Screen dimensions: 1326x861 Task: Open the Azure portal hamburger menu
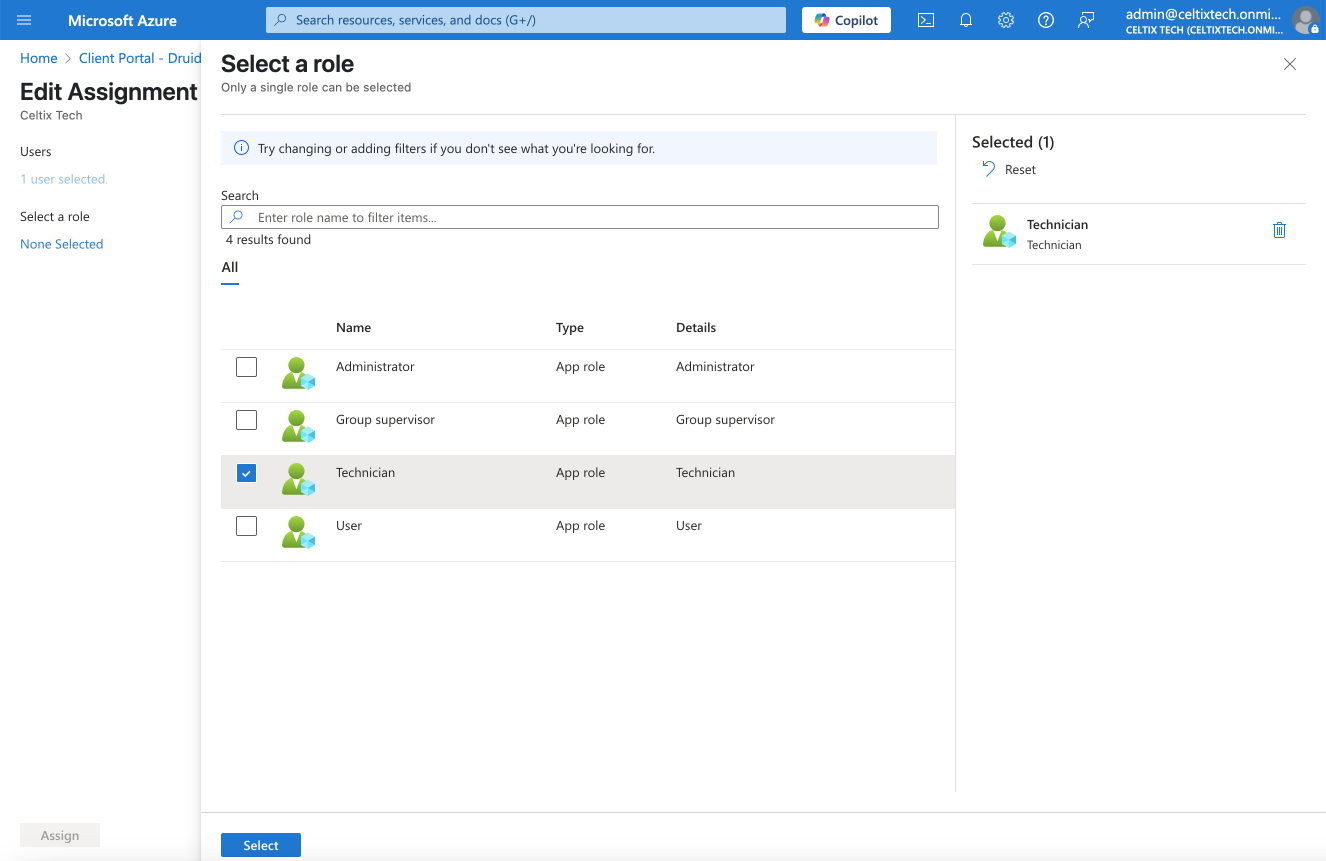tap(24, 20)
